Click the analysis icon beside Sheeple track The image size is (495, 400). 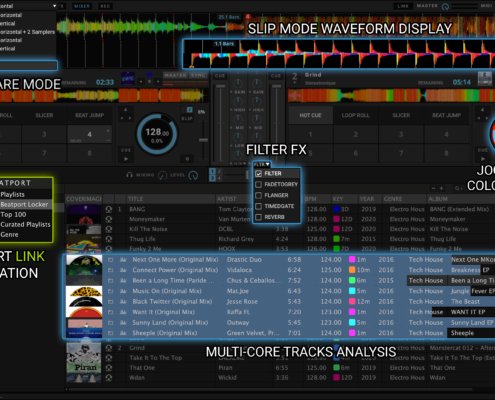pos(123,333)
